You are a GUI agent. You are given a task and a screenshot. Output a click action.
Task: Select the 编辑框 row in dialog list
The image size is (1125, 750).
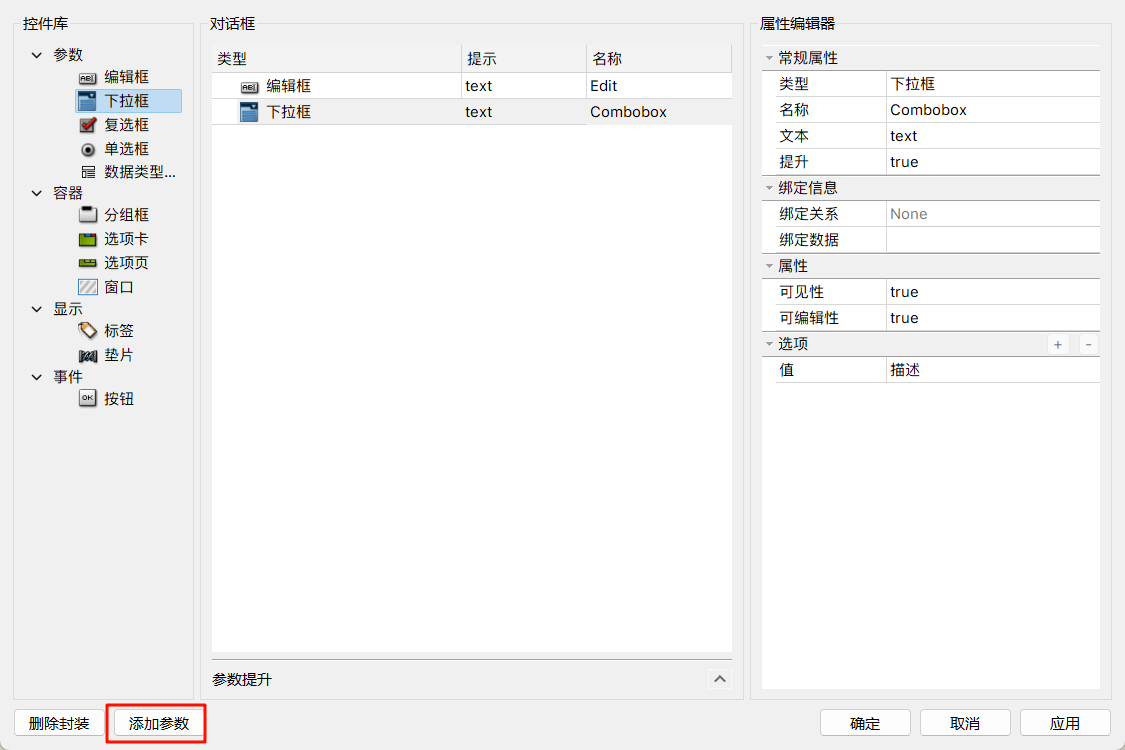pyautogui.click(x=288, y=86)
